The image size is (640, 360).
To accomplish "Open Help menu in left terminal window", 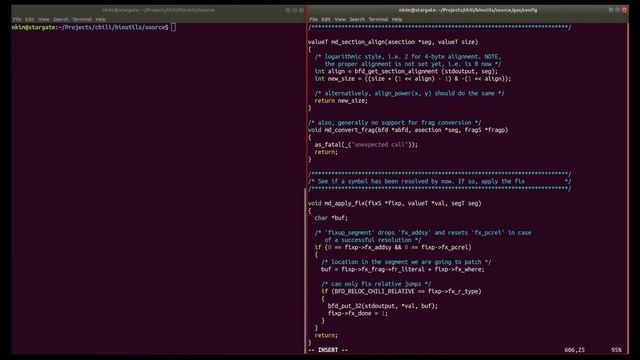I will (x=101, y=19).
